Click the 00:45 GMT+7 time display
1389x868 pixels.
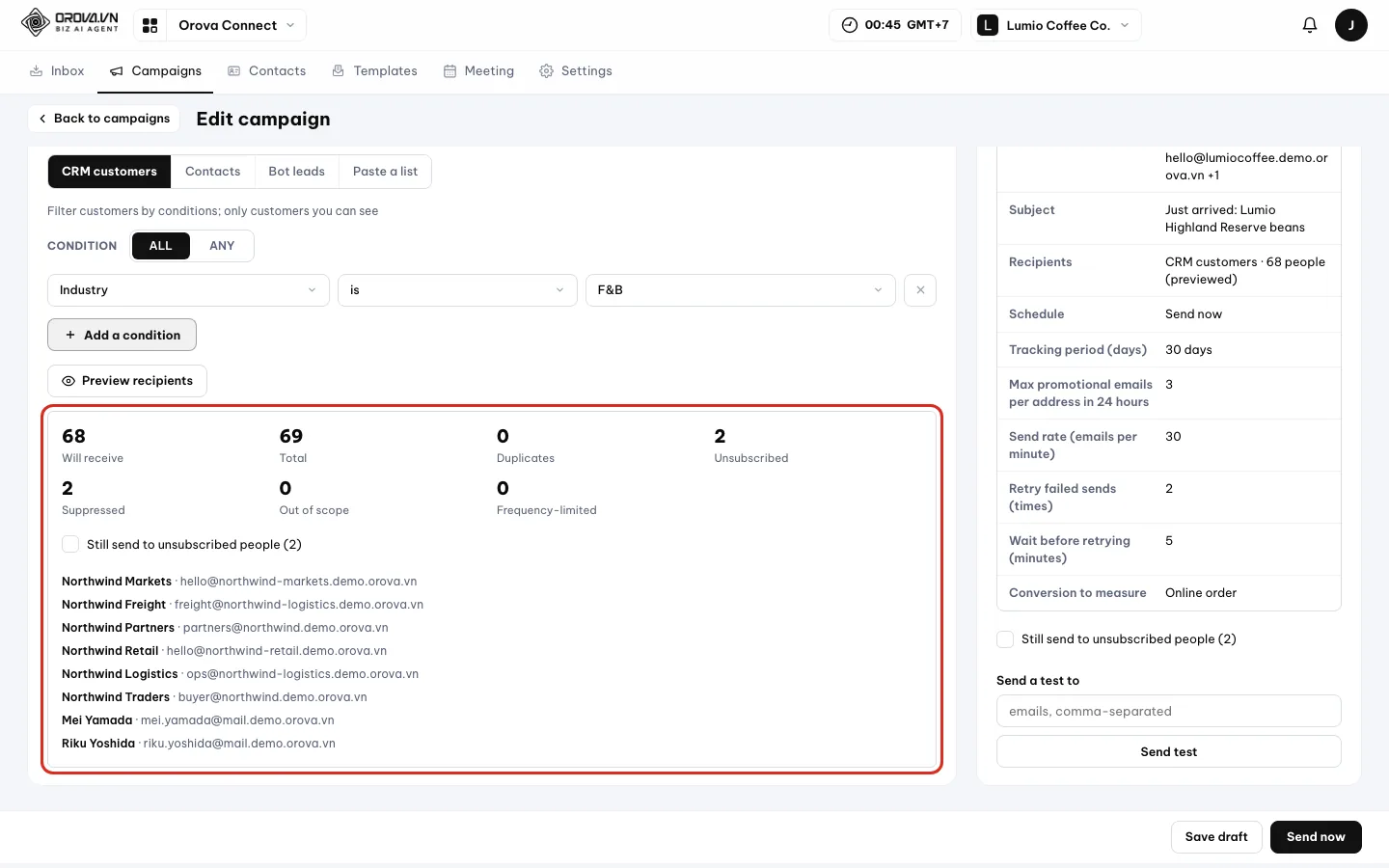point(895,25)
